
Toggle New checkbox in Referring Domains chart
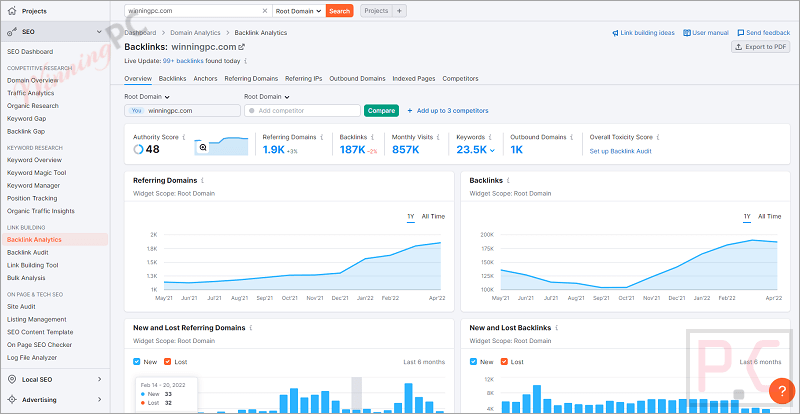click(136, 362)
